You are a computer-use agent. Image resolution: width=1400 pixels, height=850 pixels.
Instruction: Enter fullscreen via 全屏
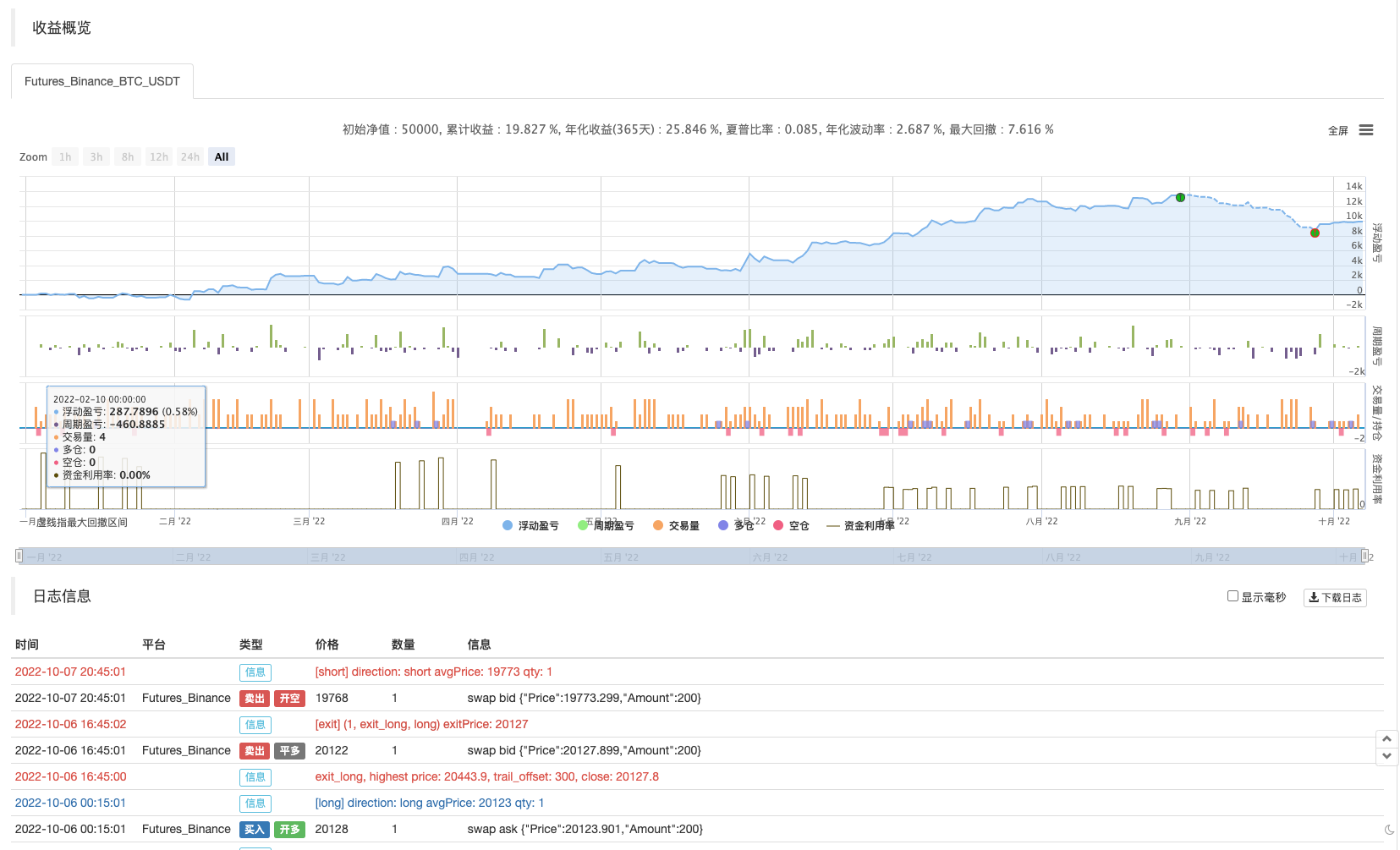(x=1337, y=130)
